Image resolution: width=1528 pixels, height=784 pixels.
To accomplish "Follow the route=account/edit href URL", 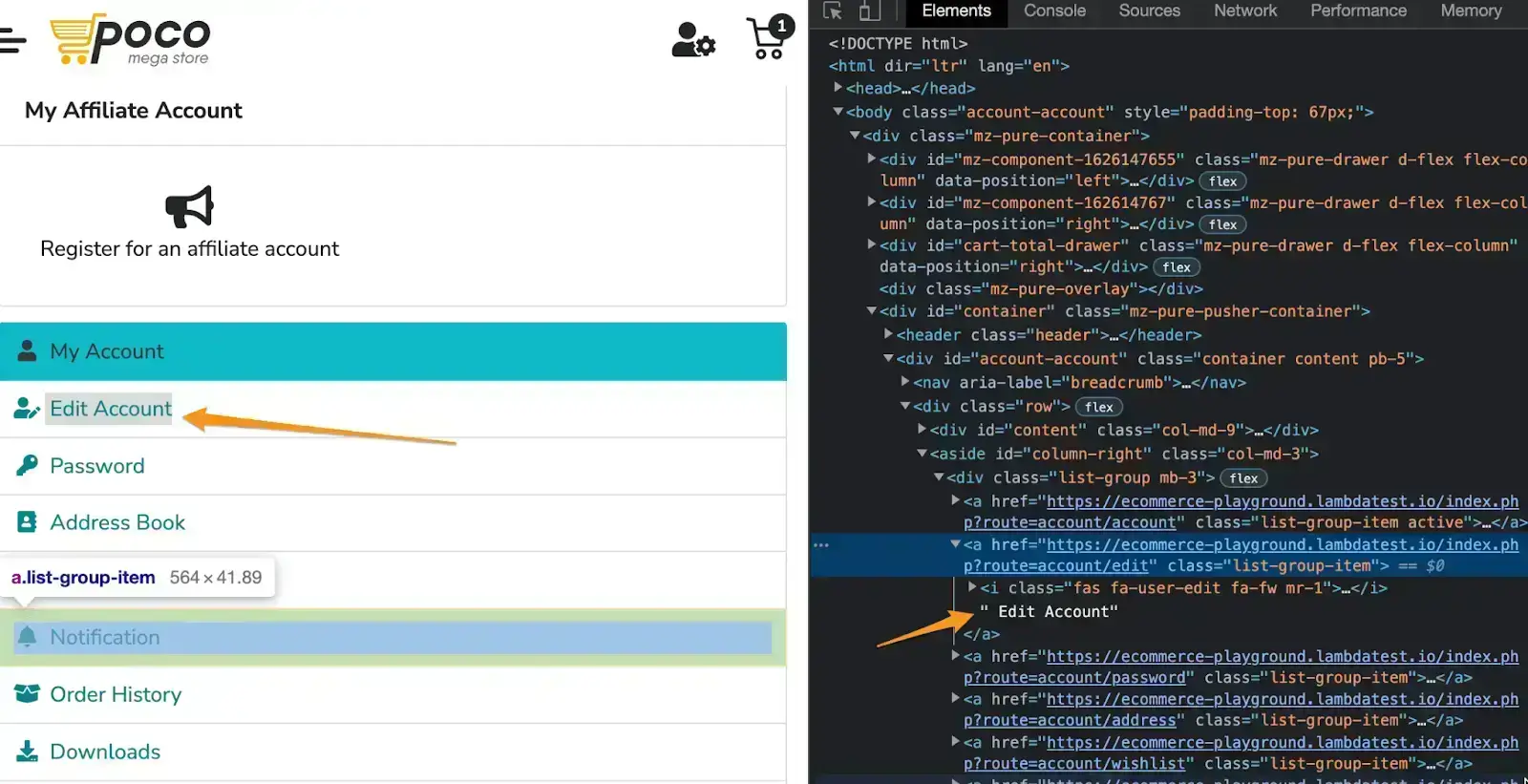I will tap(1241, 555).
